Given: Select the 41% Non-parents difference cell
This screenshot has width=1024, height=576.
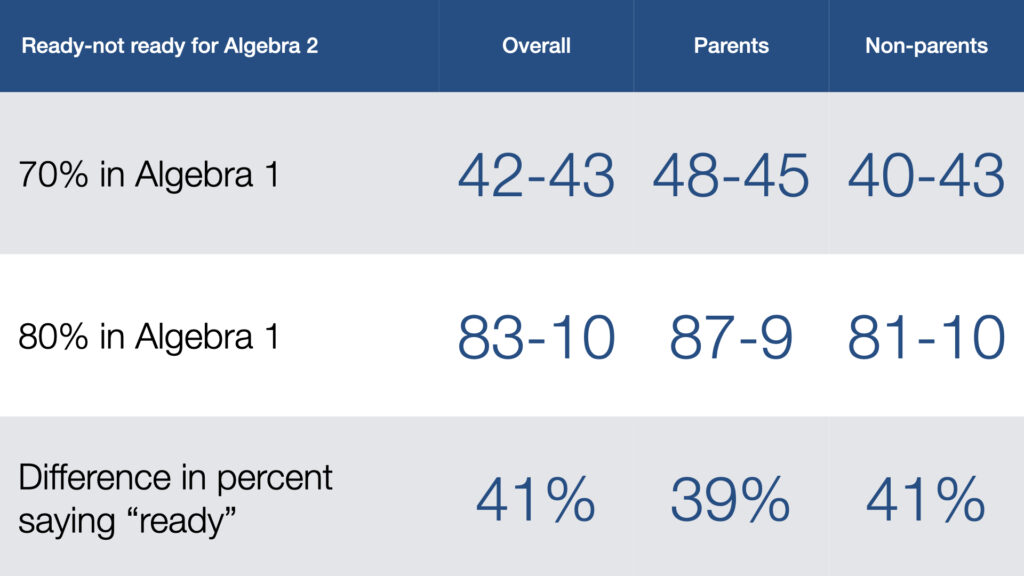Looking at the screenshot, I should coord(926,500).
